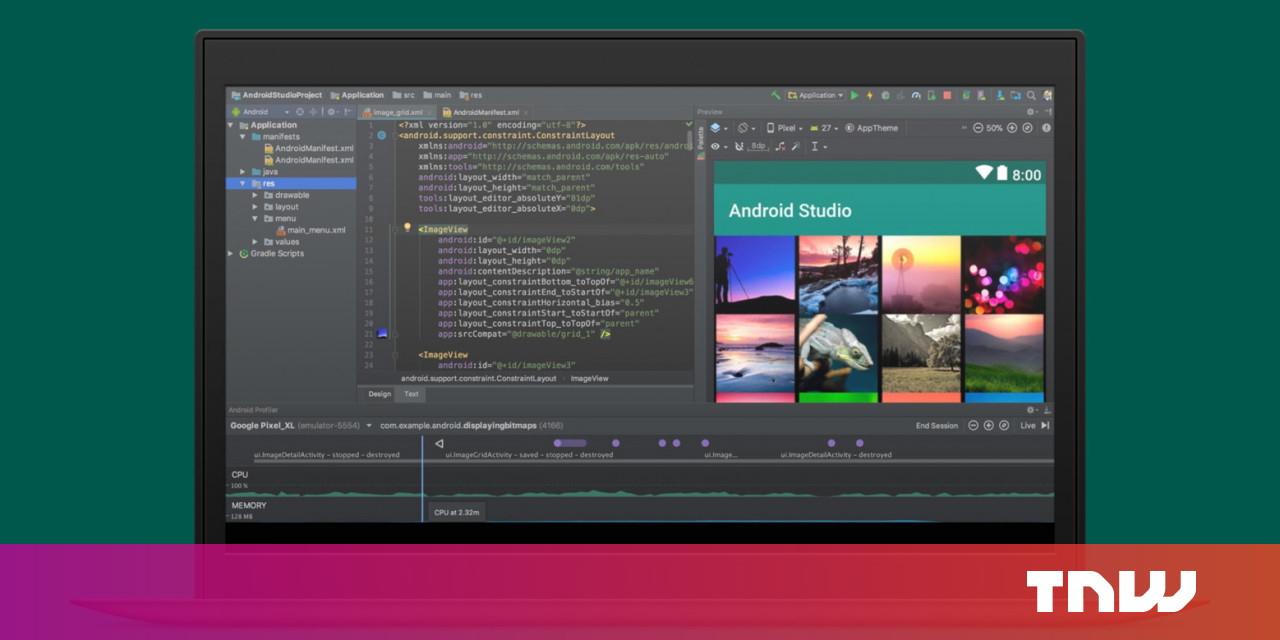The image size is (1280, 640).
Task: Hit Live to toggle live profiling
Action: coord(1031,425)
